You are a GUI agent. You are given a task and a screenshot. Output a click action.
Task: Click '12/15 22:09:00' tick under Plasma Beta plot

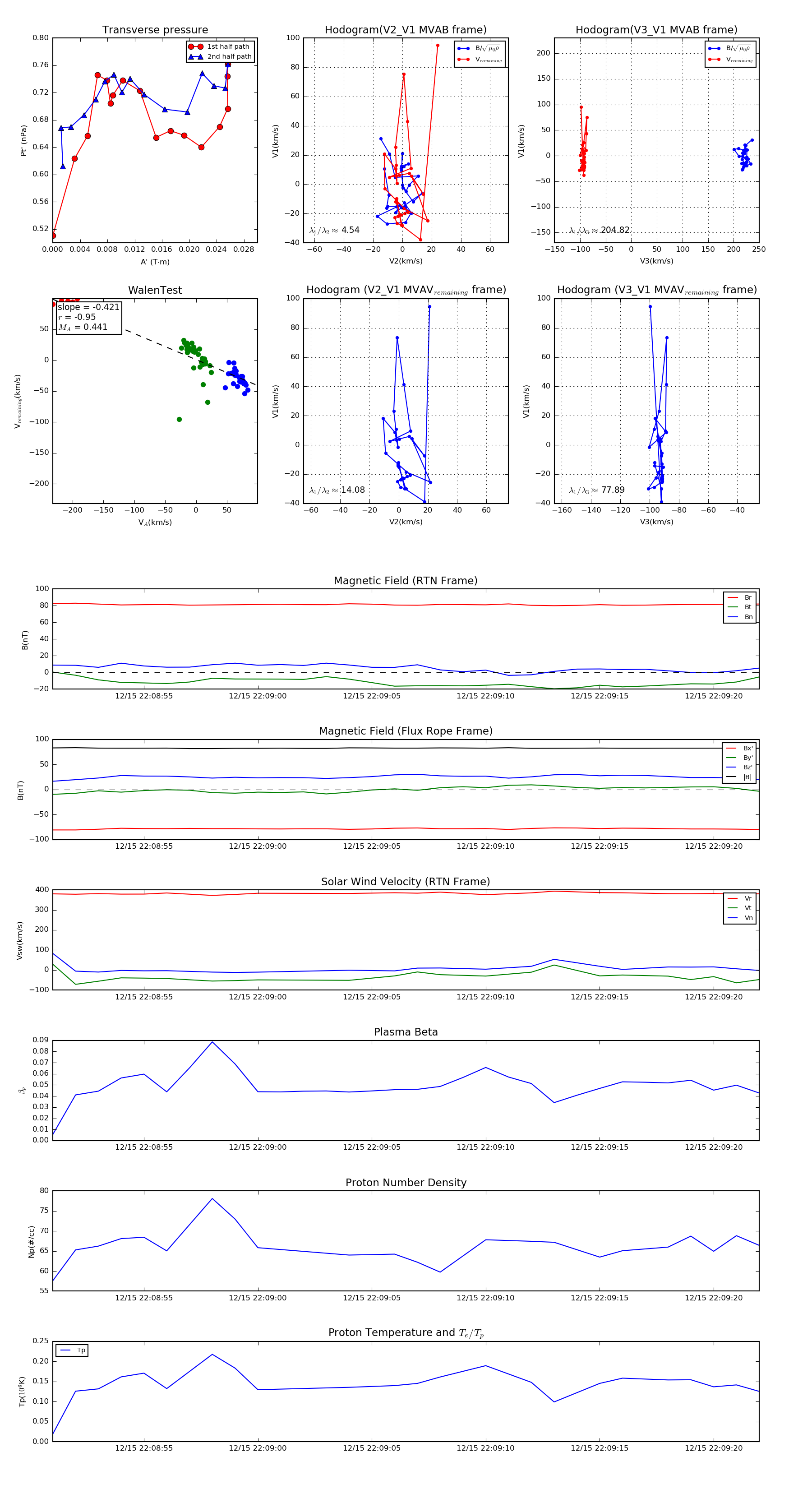click(x=257, y=1147)
